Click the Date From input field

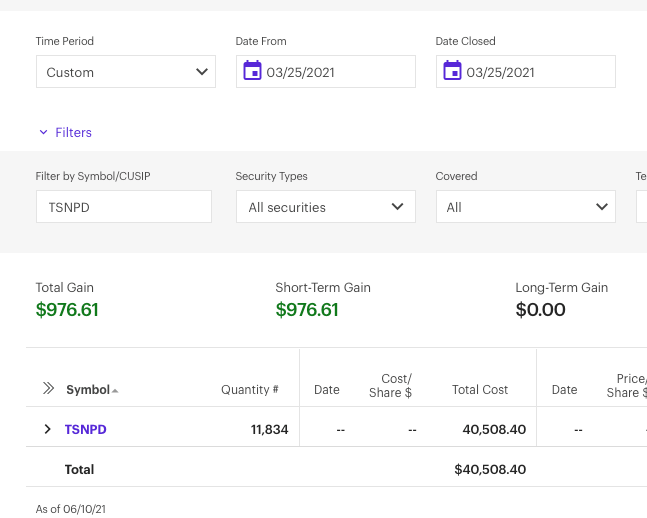tap(337, 72)
